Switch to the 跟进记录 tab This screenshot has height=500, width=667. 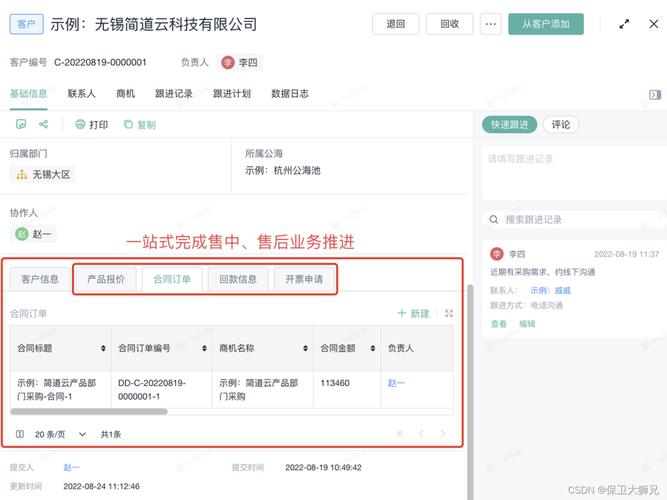173,94
